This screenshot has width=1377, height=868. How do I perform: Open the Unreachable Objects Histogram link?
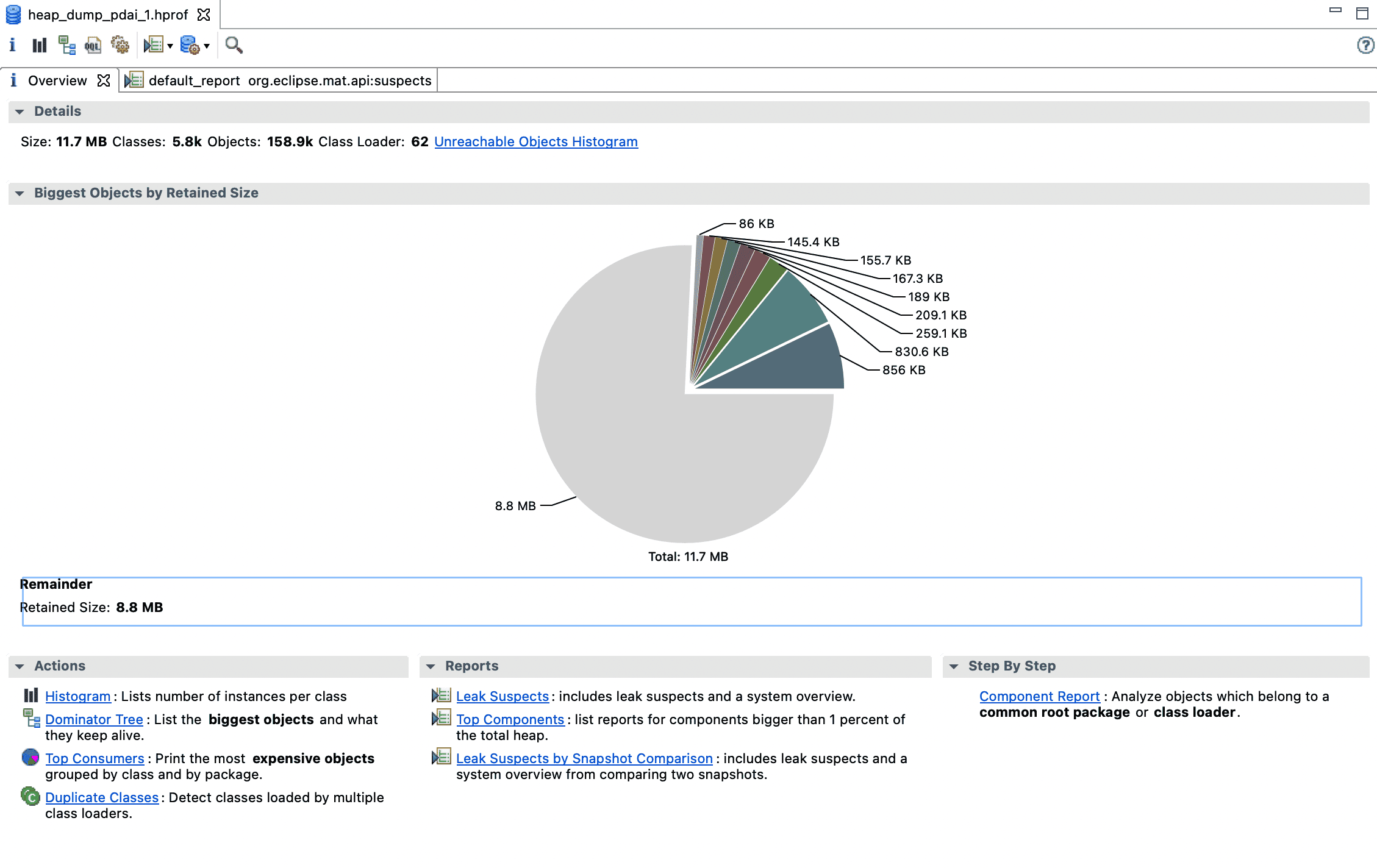pos(535,142)
